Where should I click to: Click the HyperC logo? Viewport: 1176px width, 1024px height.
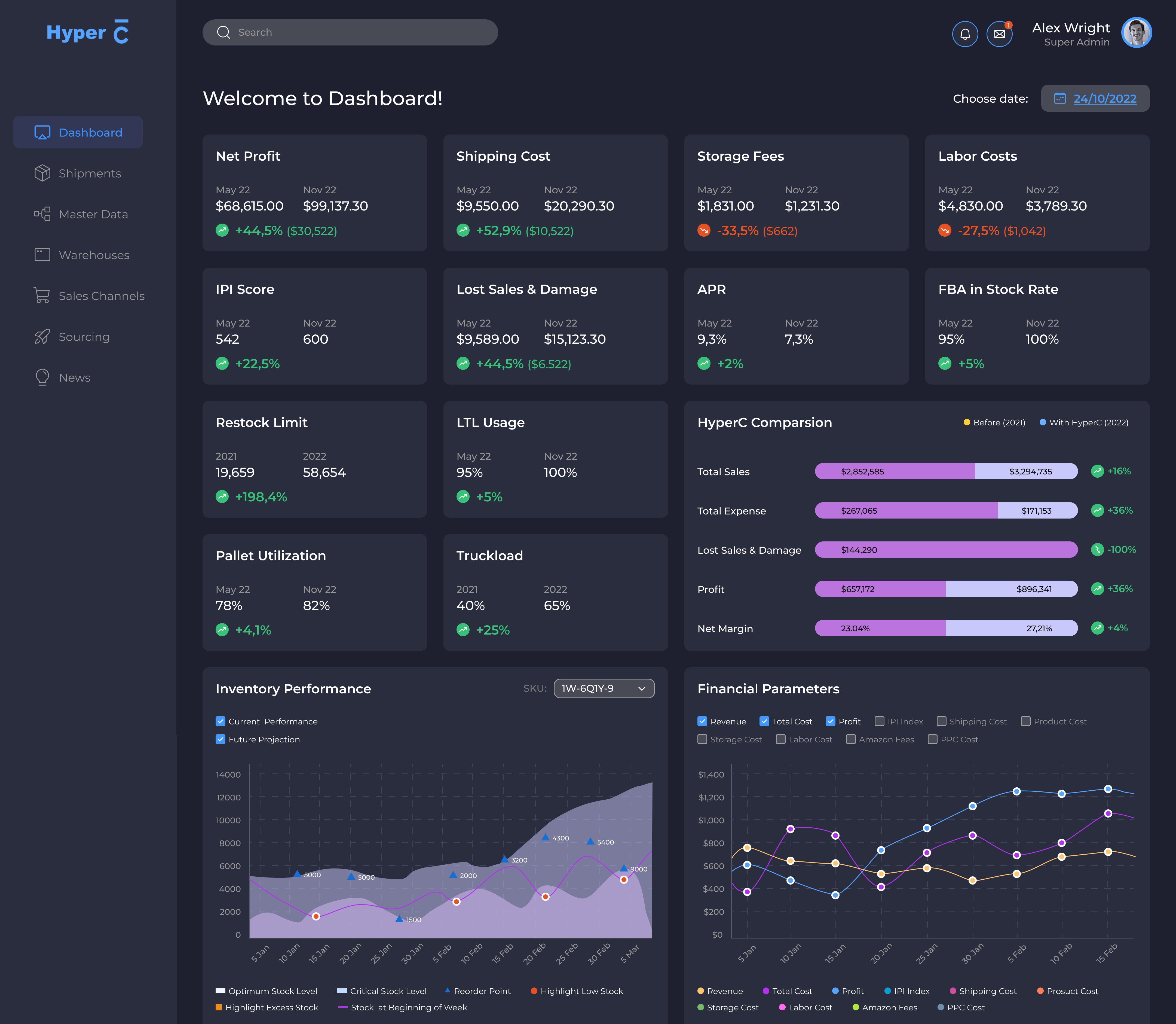click(87, 32)
